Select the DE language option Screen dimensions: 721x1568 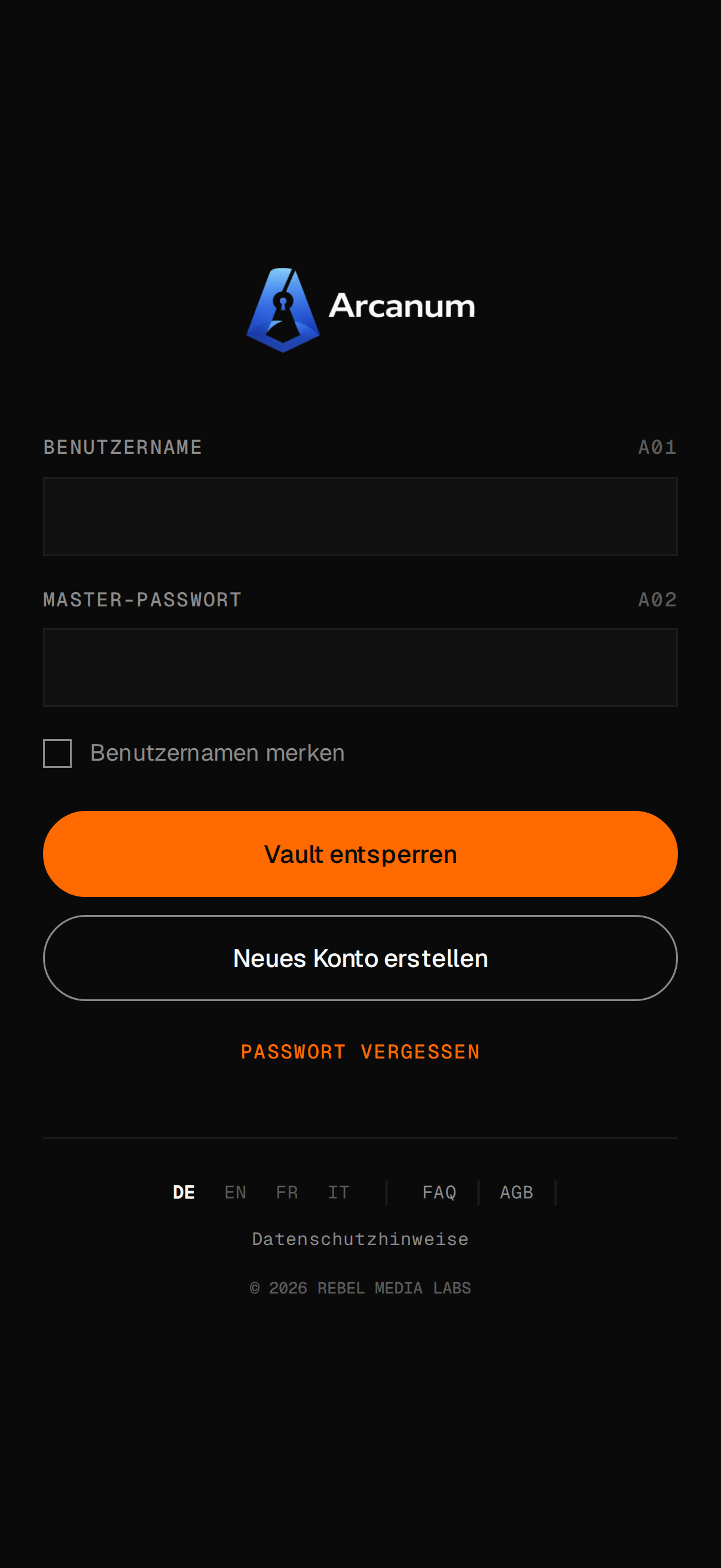(x=184, y=1192)
